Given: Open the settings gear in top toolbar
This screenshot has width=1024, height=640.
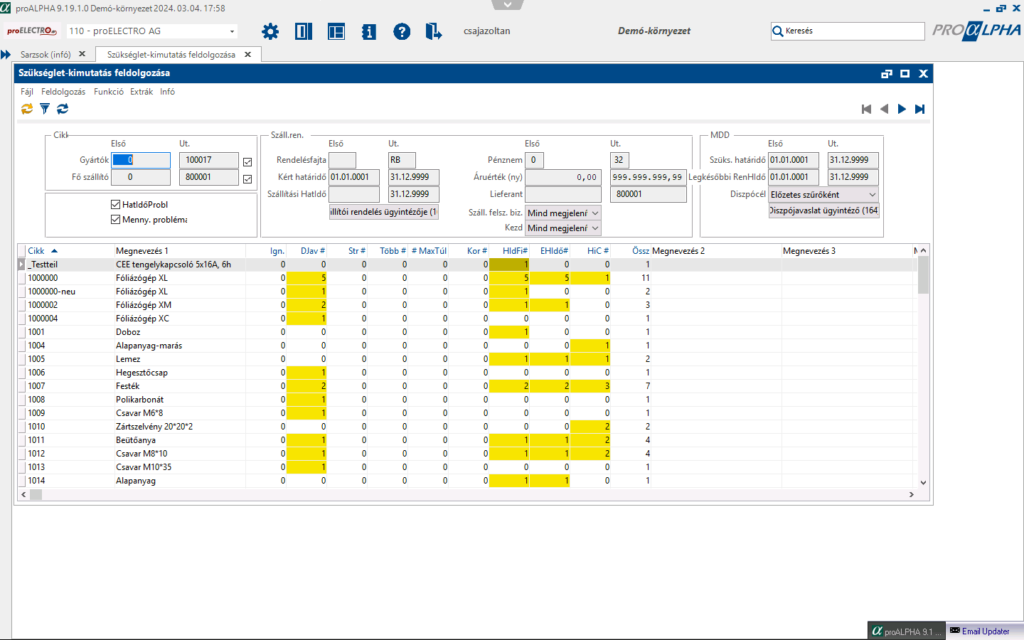Looking at the screenshot, I should coord(270,31).
